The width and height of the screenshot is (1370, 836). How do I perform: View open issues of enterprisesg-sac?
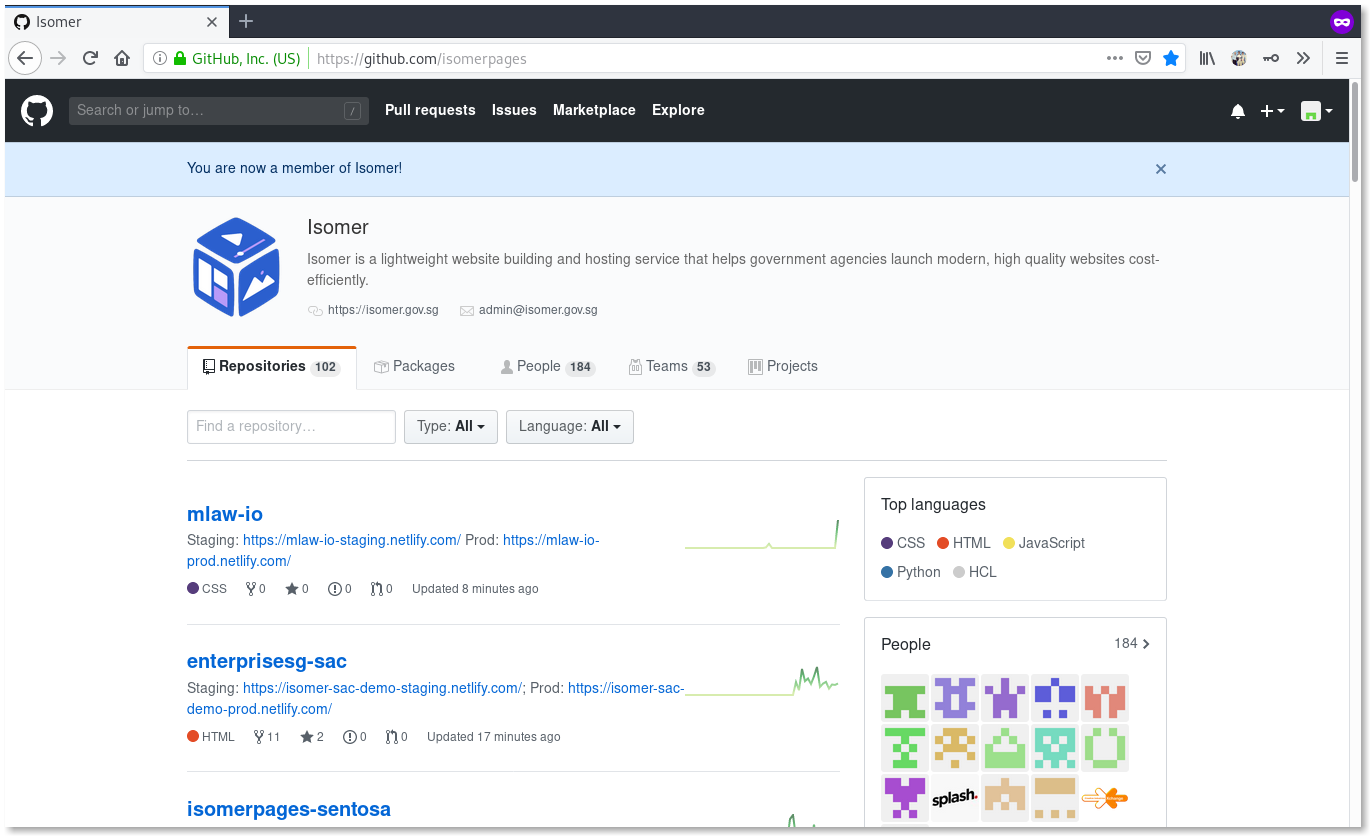coord(355,737)
